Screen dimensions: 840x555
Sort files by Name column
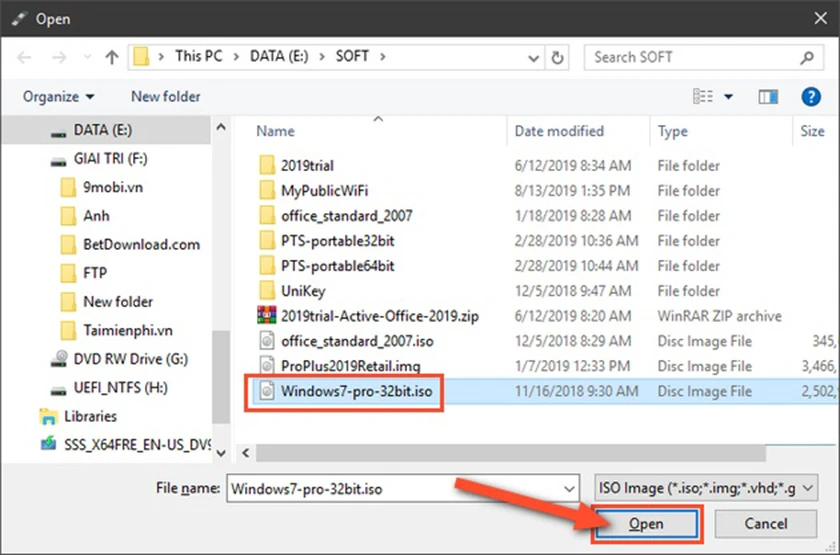[x=275, y=131]
